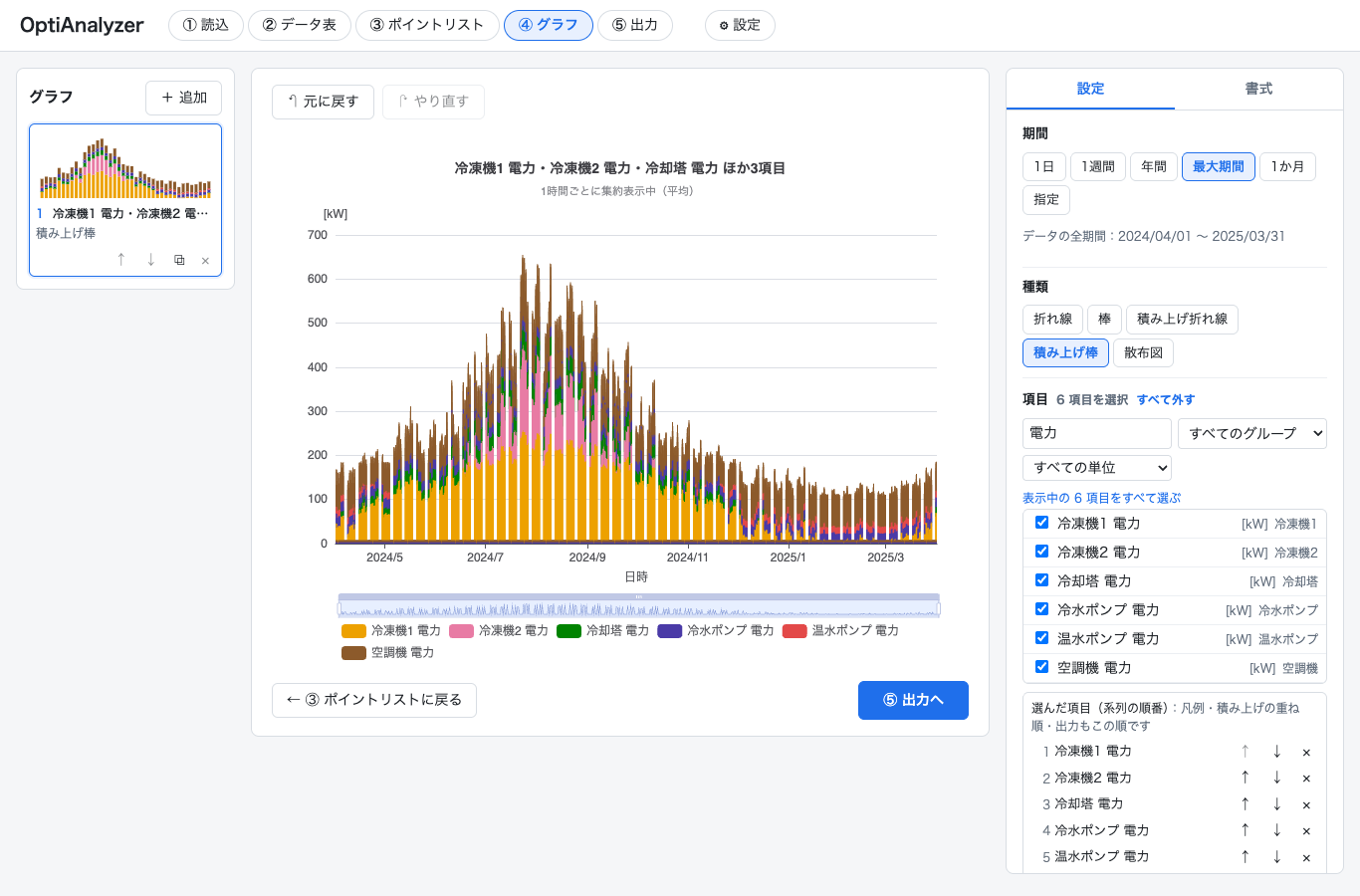Deselect the 温水ポンプ 電力 checkbox
Image resolution: width=1360 pixels, height=896 pixels.
pos(1041,638)
